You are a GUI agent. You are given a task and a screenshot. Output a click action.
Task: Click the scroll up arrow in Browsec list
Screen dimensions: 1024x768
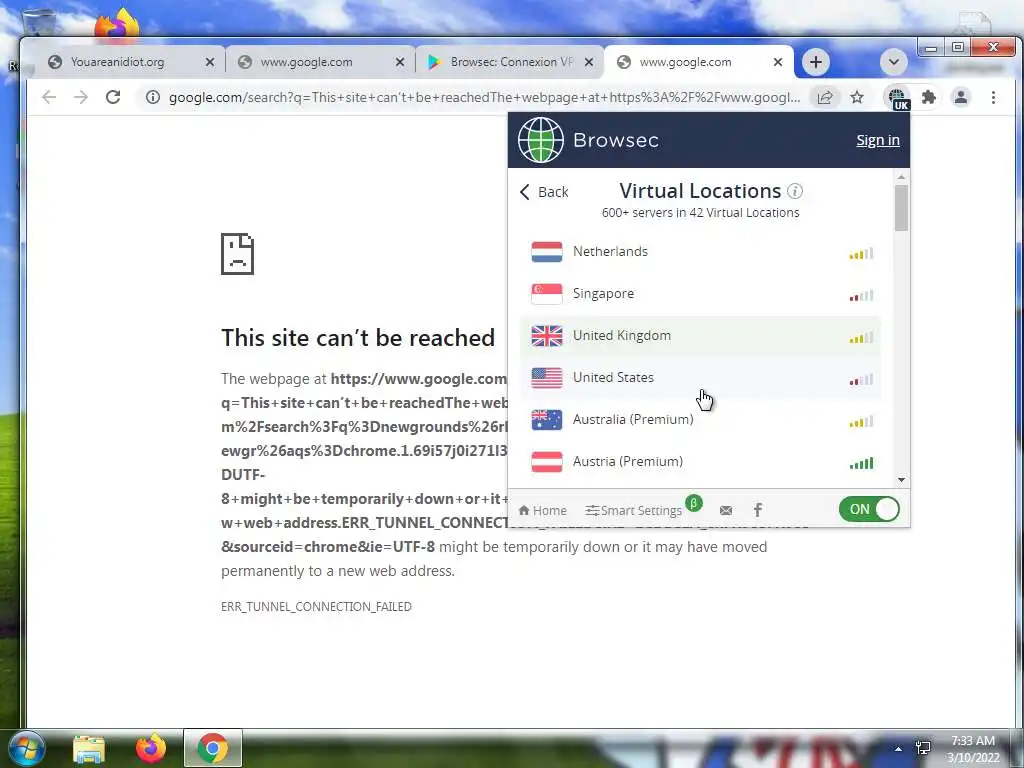(901, 177)
